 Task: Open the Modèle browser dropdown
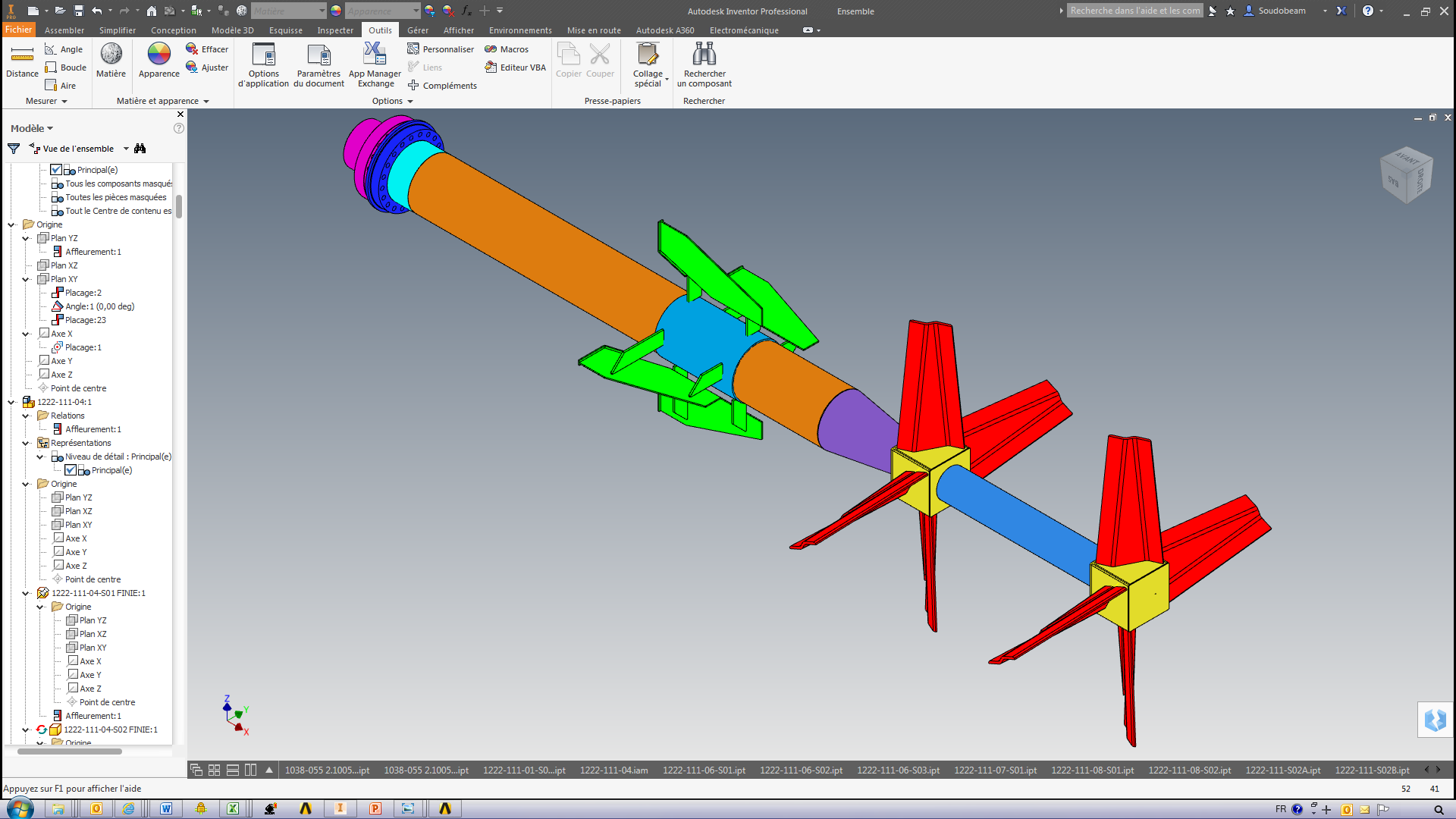[32, 128]
